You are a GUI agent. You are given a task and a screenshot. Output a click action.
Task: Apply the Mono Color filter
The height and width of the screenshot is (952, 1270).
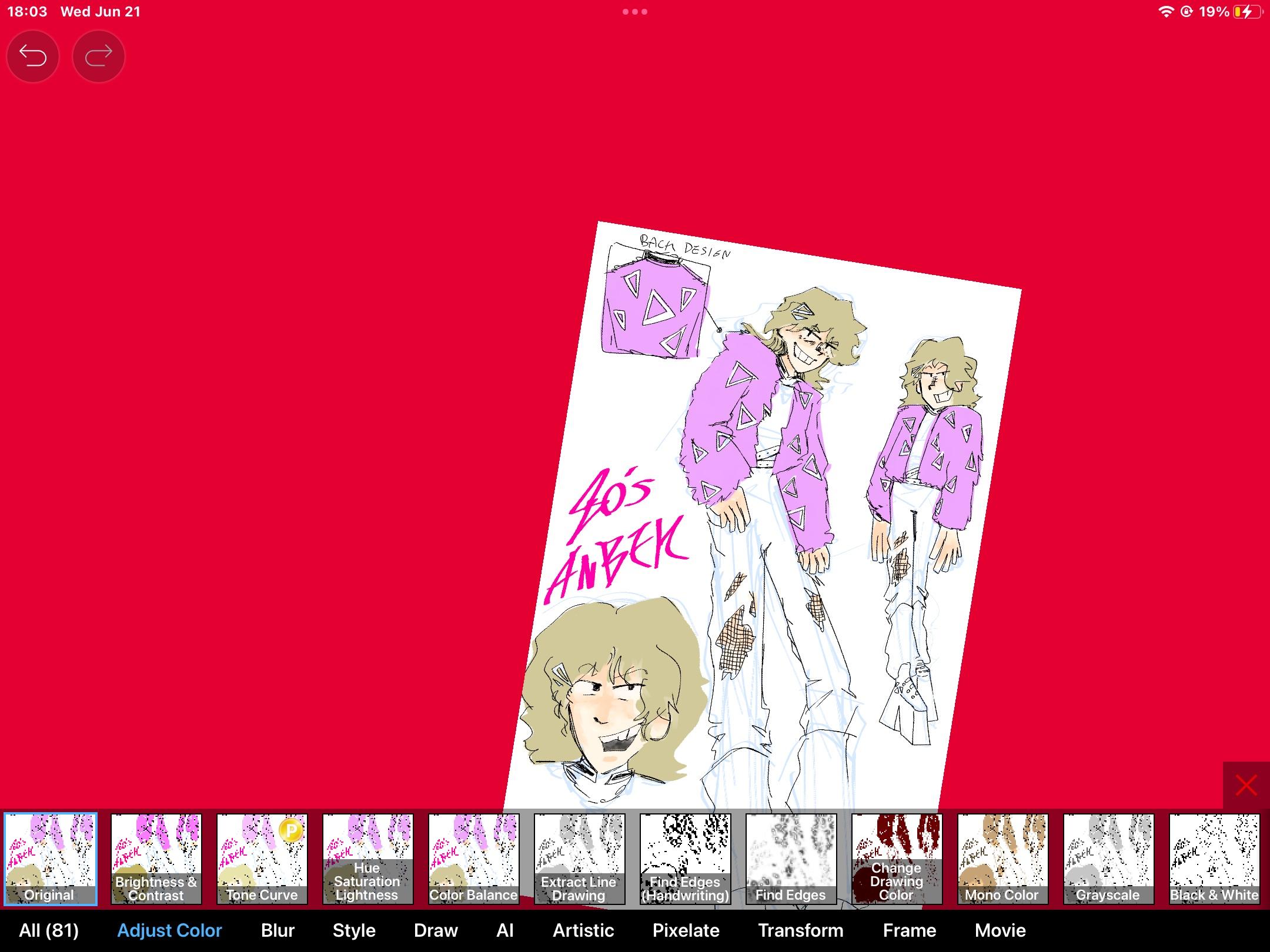[x=1003, y=859]
